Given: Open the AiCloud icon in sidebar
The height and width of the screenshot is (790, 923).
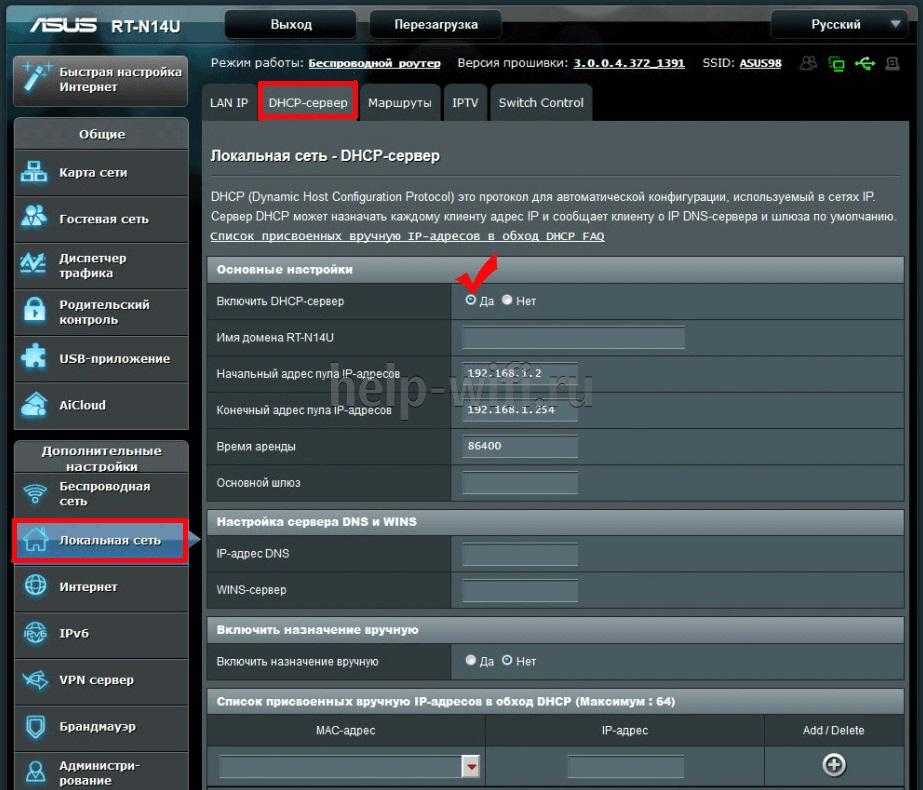Looking at the screenshot, I should [35, 405].
